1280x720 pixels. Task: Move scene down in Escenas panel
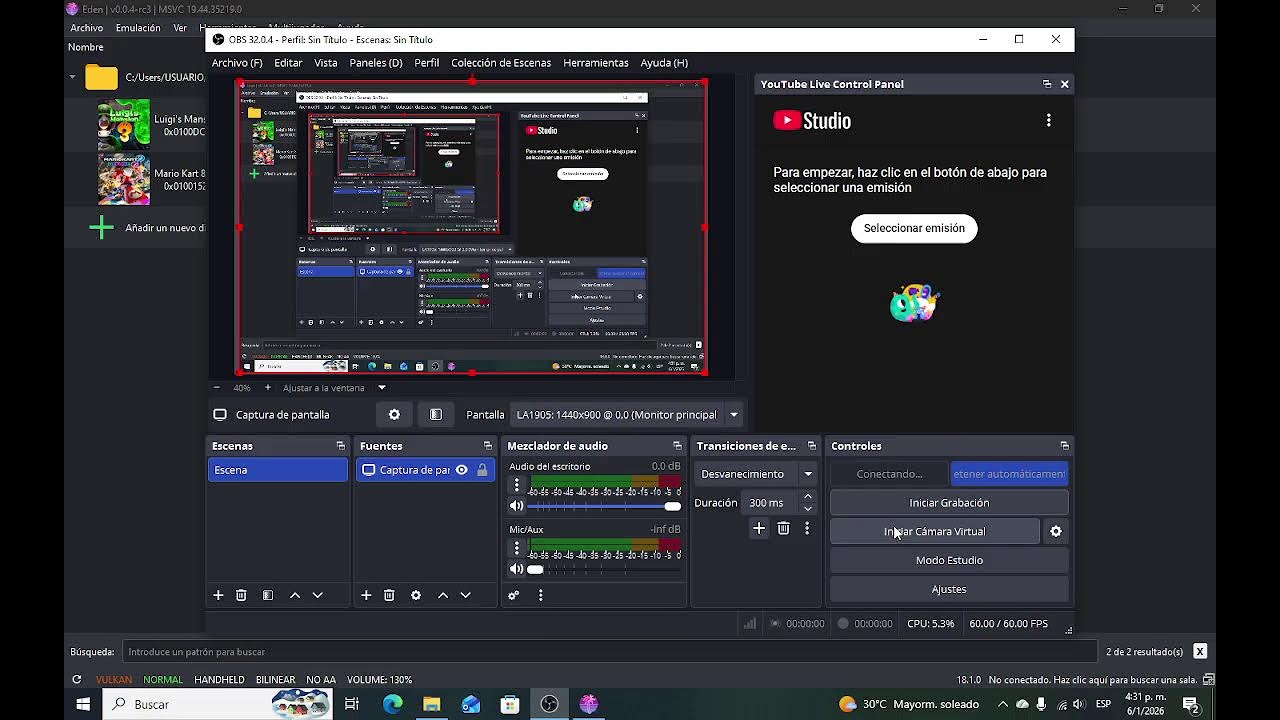[x=318, y=595]
